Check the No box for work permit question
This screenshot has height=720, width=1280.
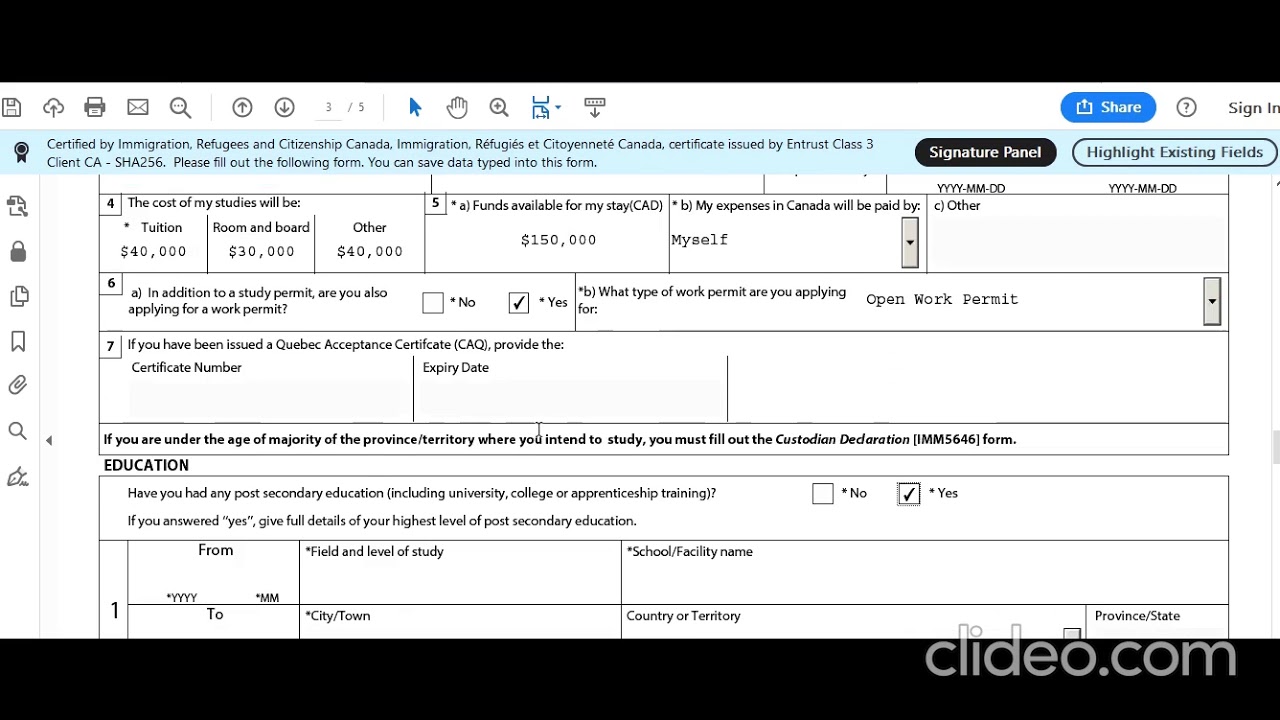[433, 302]
